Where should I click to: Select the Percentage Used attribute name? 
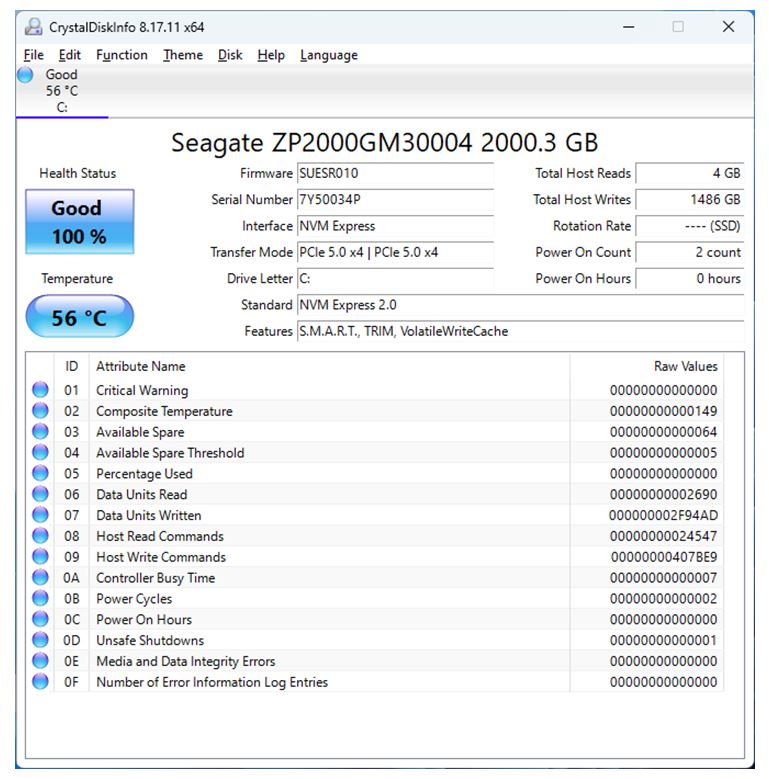pos(145,474)
